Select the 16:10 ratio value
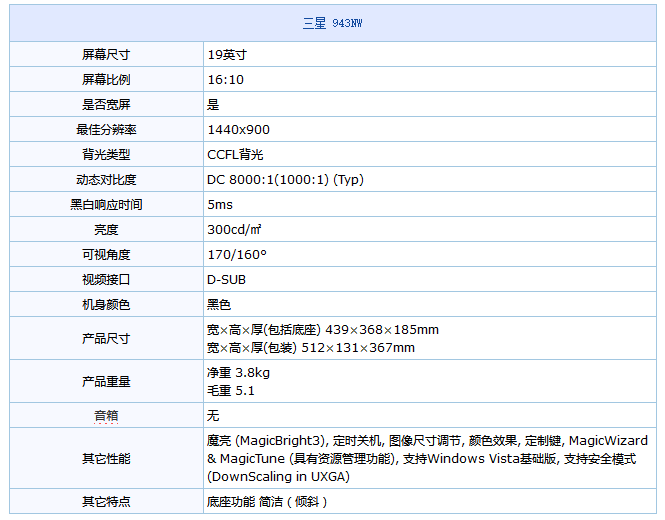The height and width of the screenshot is (520, 665). 226,79
